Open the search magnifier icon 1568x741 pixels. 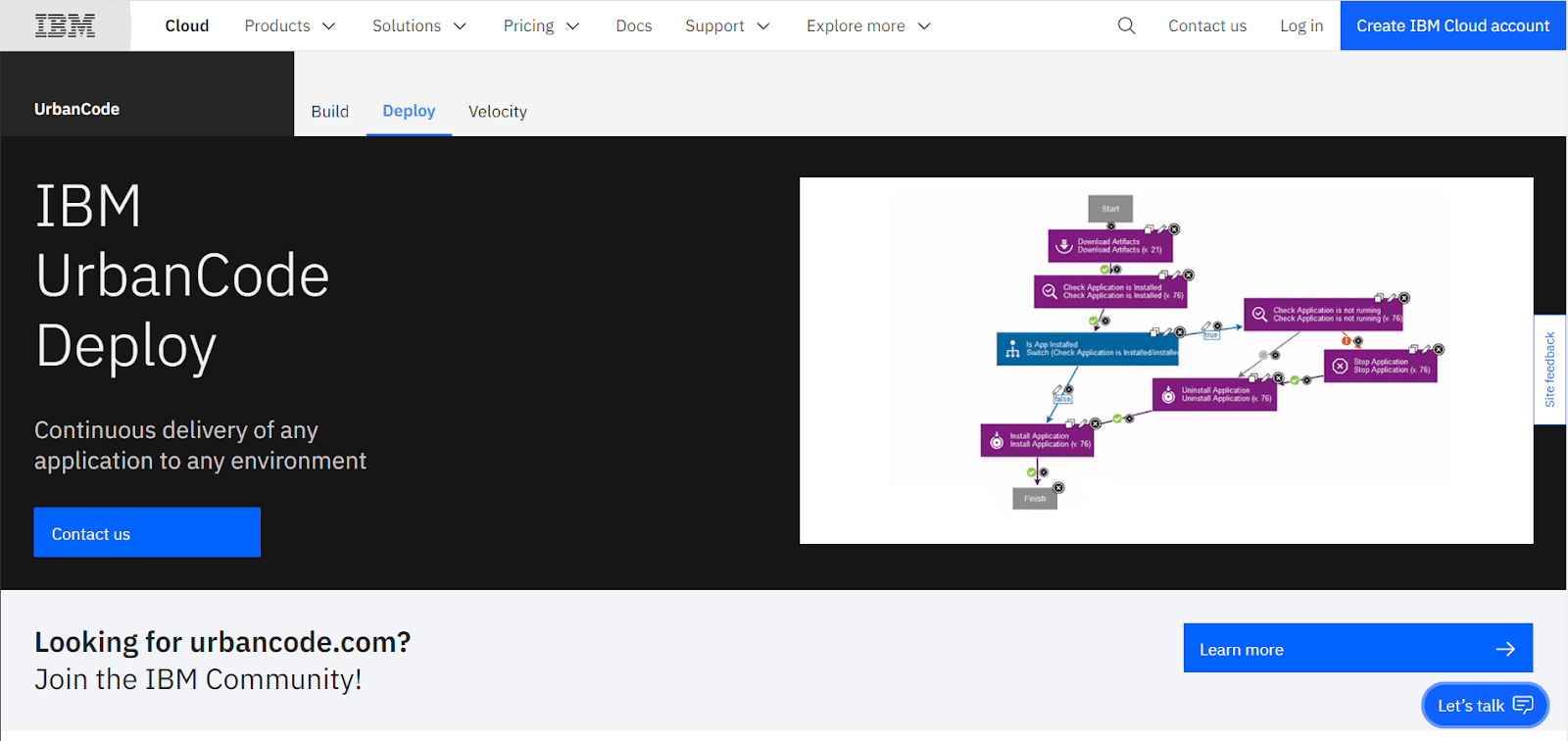(1126, 25)
